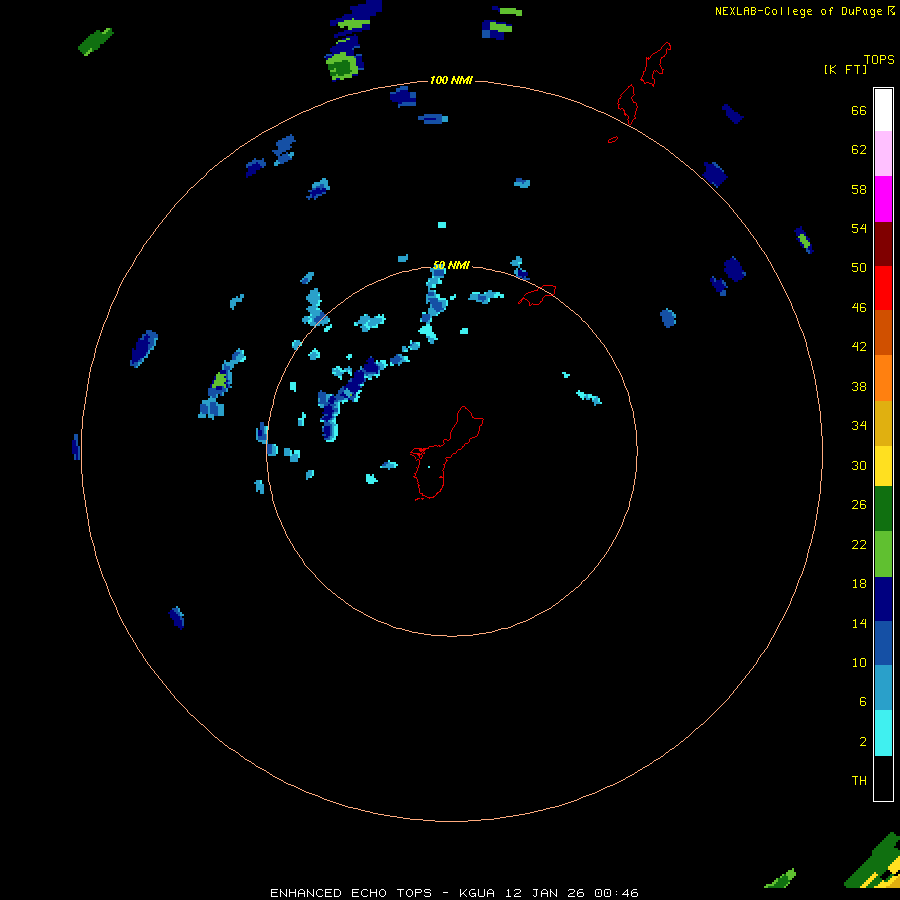Select the gold legend swatch beside 34

(x=883, y=423)
